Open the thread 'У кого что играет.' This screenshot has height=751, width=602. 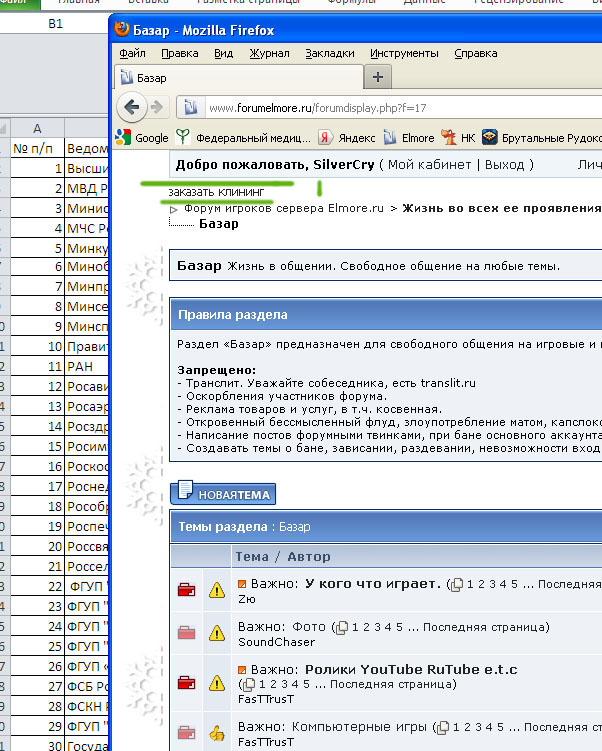coord(373,584)
